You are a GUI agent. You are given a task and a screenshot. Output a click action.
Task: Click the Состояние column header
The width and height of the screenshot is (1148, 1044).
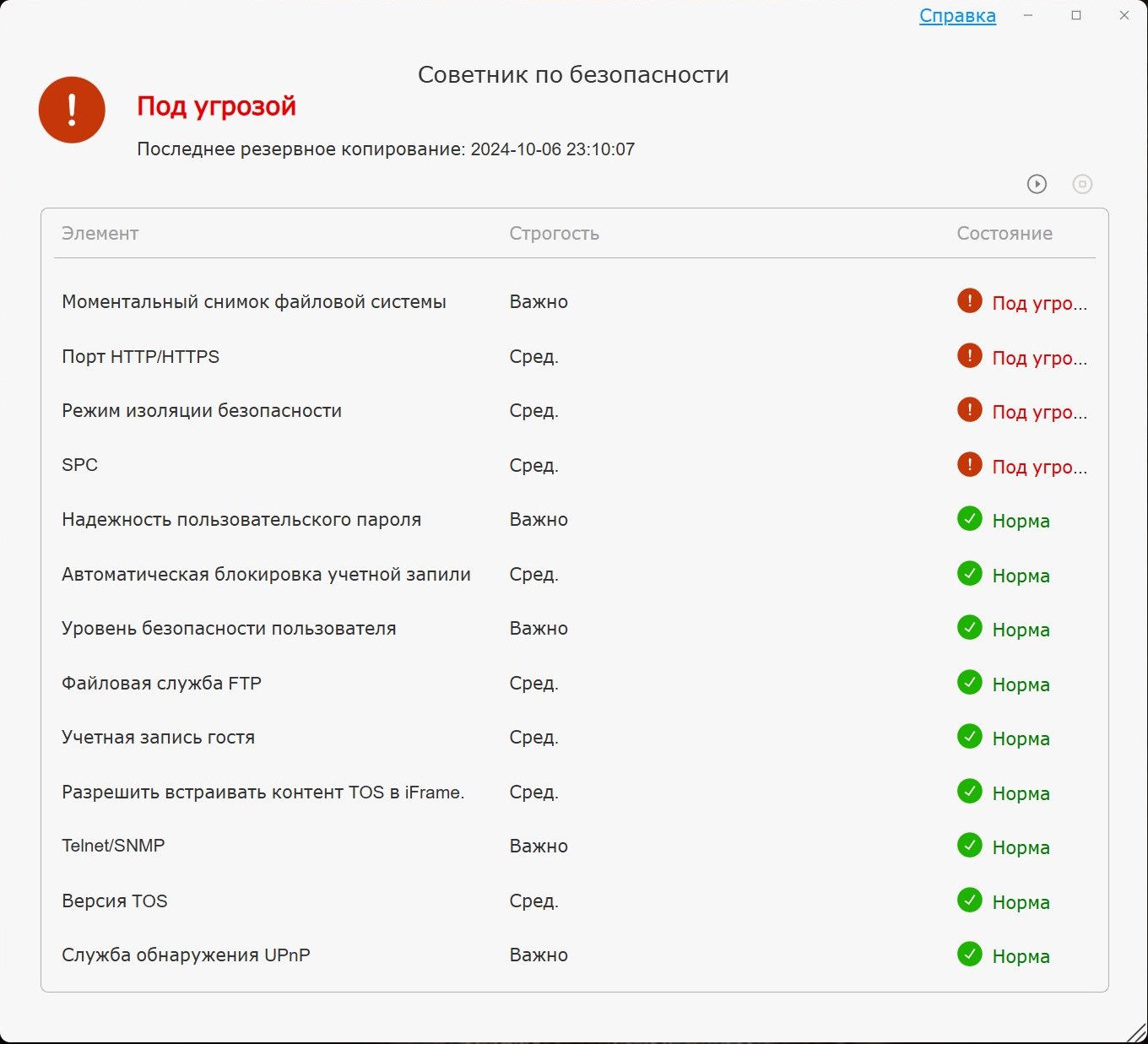1004,234
